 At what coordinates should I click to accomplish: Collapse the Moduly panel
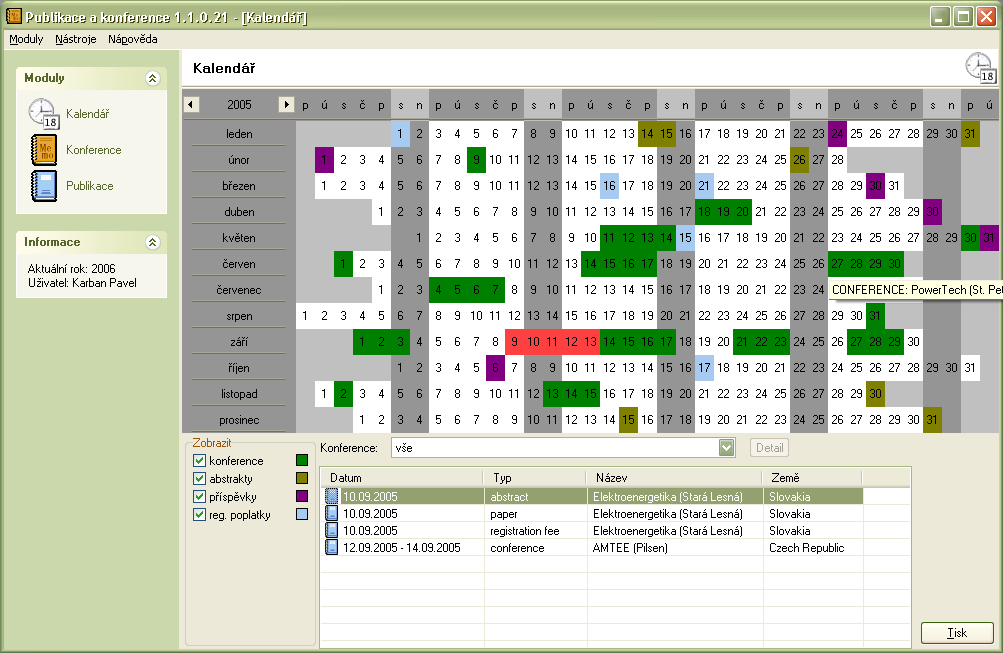coord(152,78)
